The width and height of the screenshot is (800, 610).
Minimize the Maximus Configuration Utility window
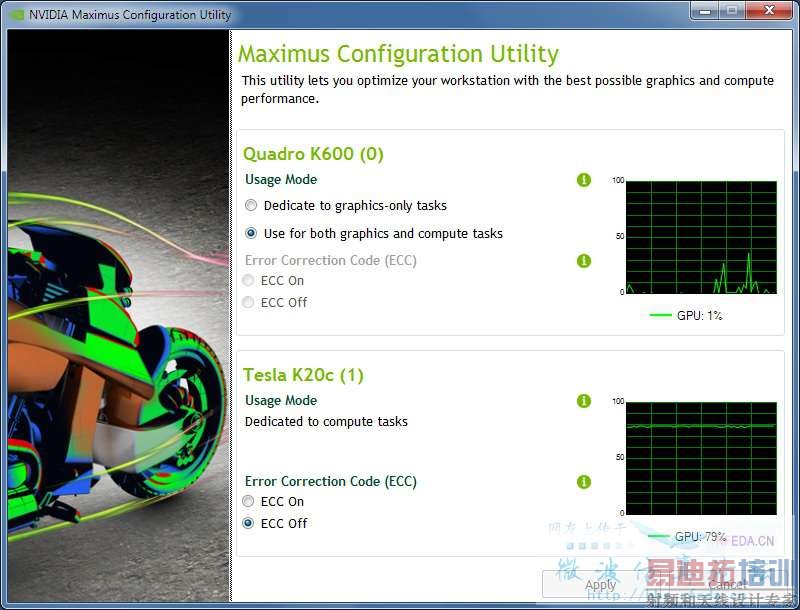705,11
